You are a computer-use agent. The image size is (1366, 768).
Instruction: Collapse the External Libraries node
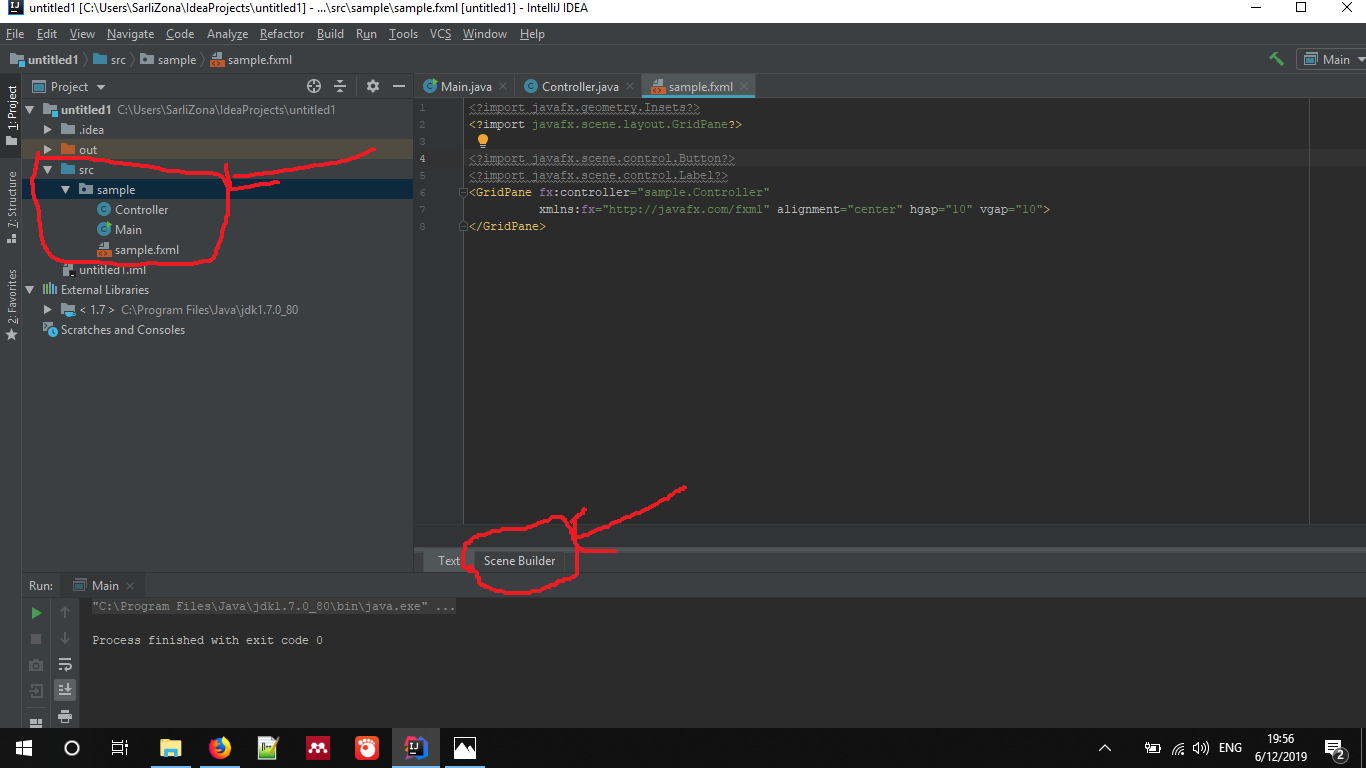pyautogui.click(x=29, y=290)
